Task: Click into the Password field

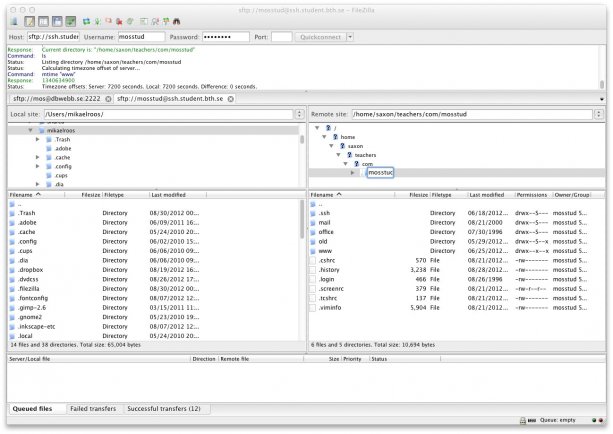Action: point(226,37)
